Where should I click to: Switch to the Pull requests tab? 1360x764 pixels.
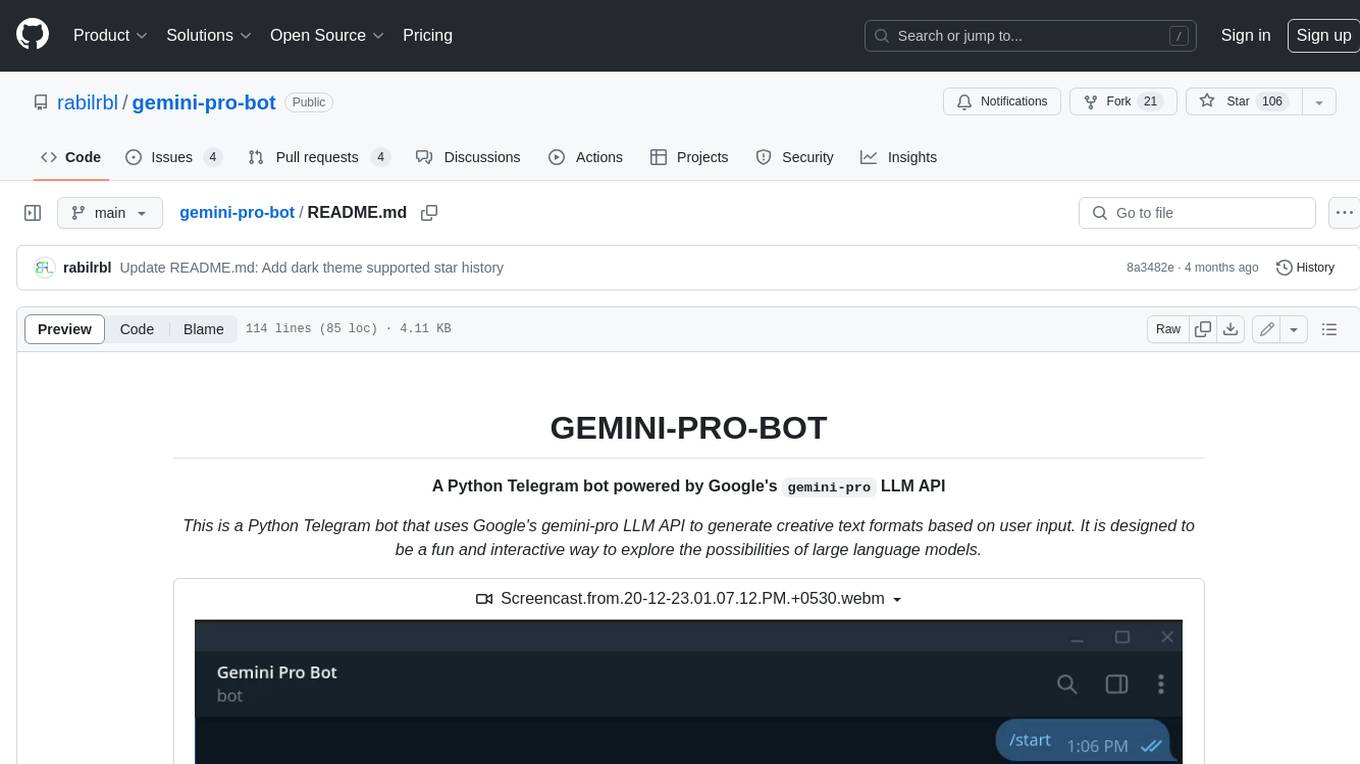coord(318,157)
